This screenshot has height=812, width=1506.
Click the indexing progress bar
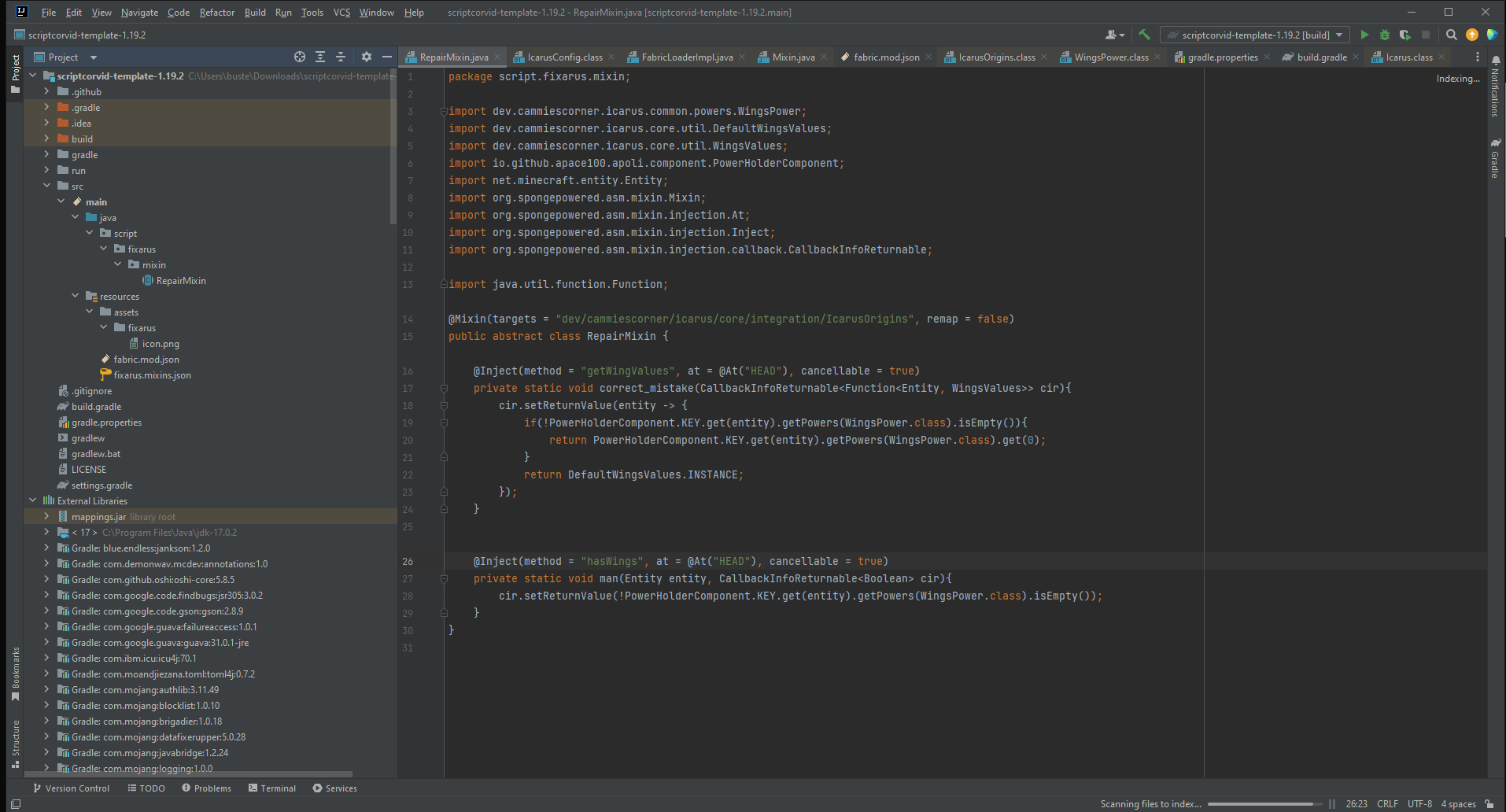[1264, 803]
